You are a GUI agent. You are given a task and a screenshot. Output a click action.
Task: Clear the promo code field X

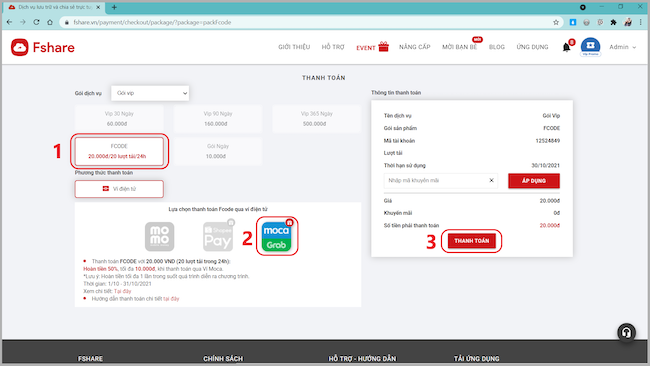491,180
